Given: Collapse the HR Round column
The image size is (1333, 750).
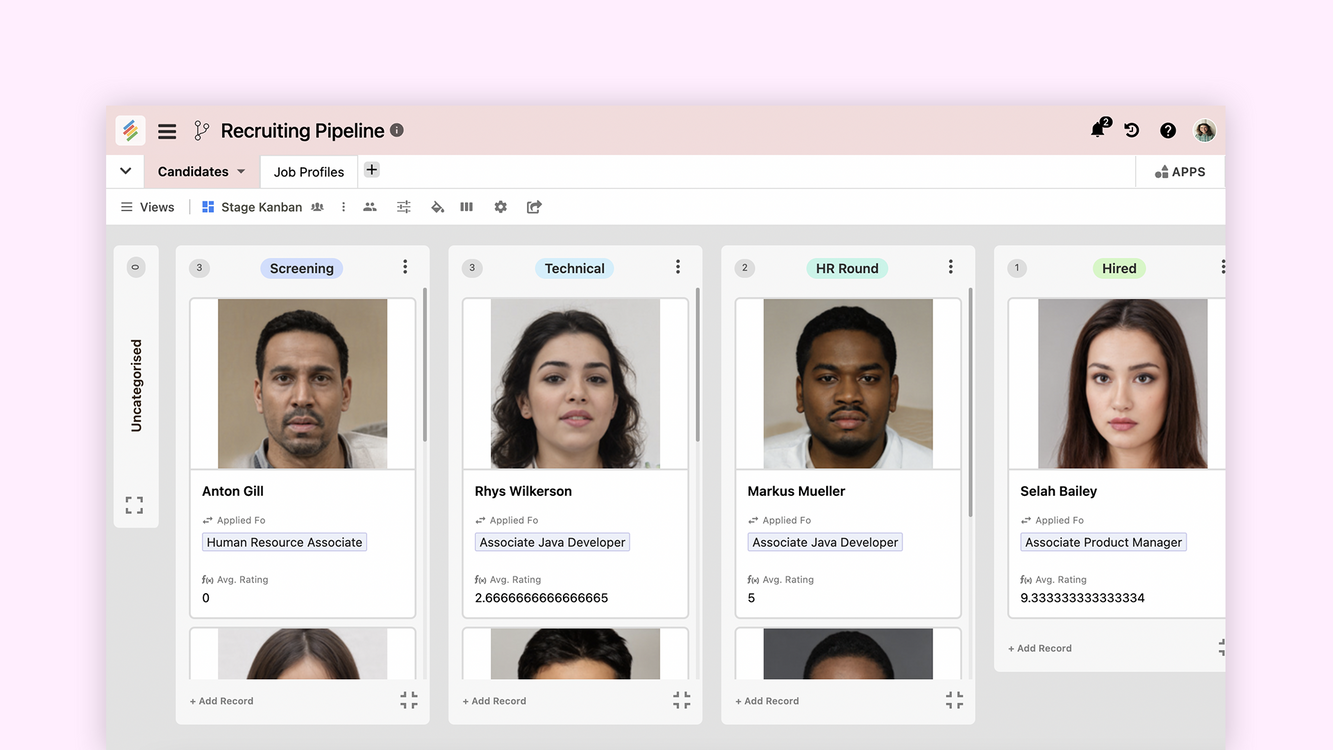Looking at the screenshot, I should coord(954,700).
